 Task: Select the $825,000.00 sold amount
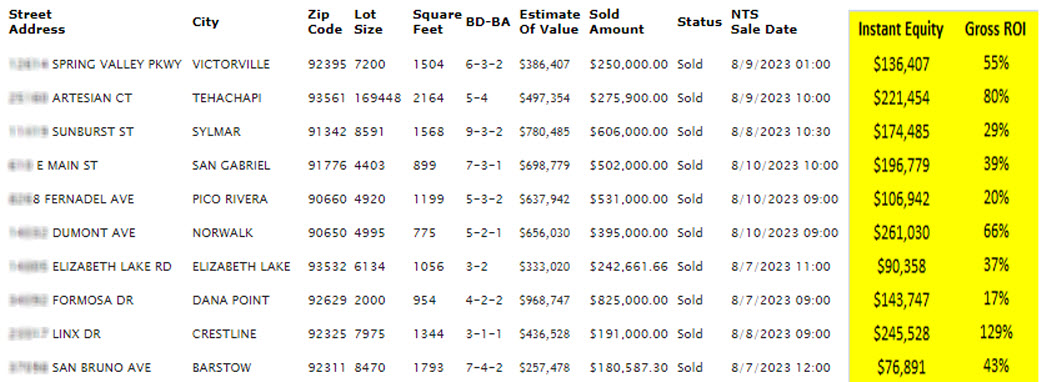coord(629,300)
